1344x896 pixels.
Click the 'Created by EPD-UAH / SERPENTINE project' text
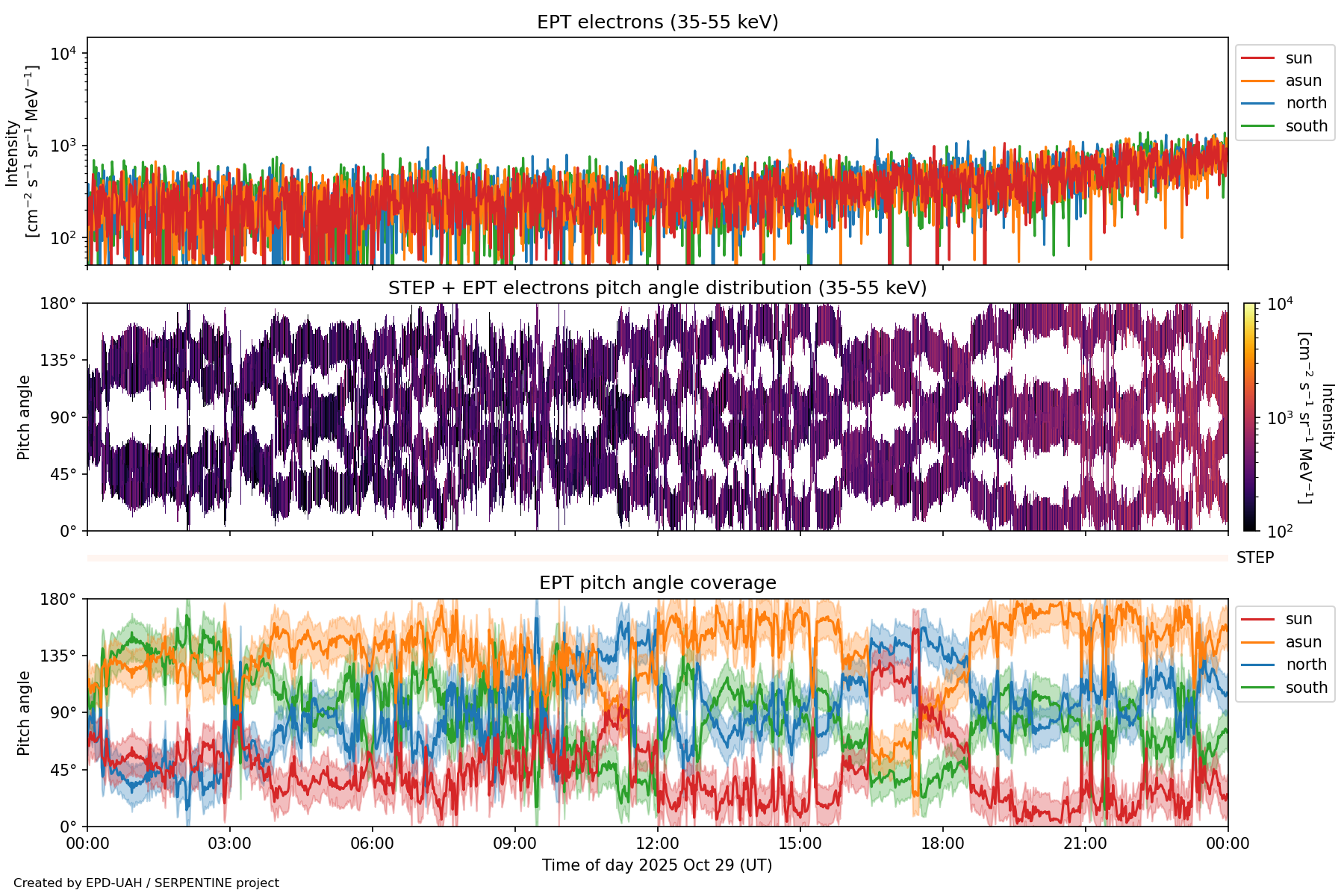(146, 883)
